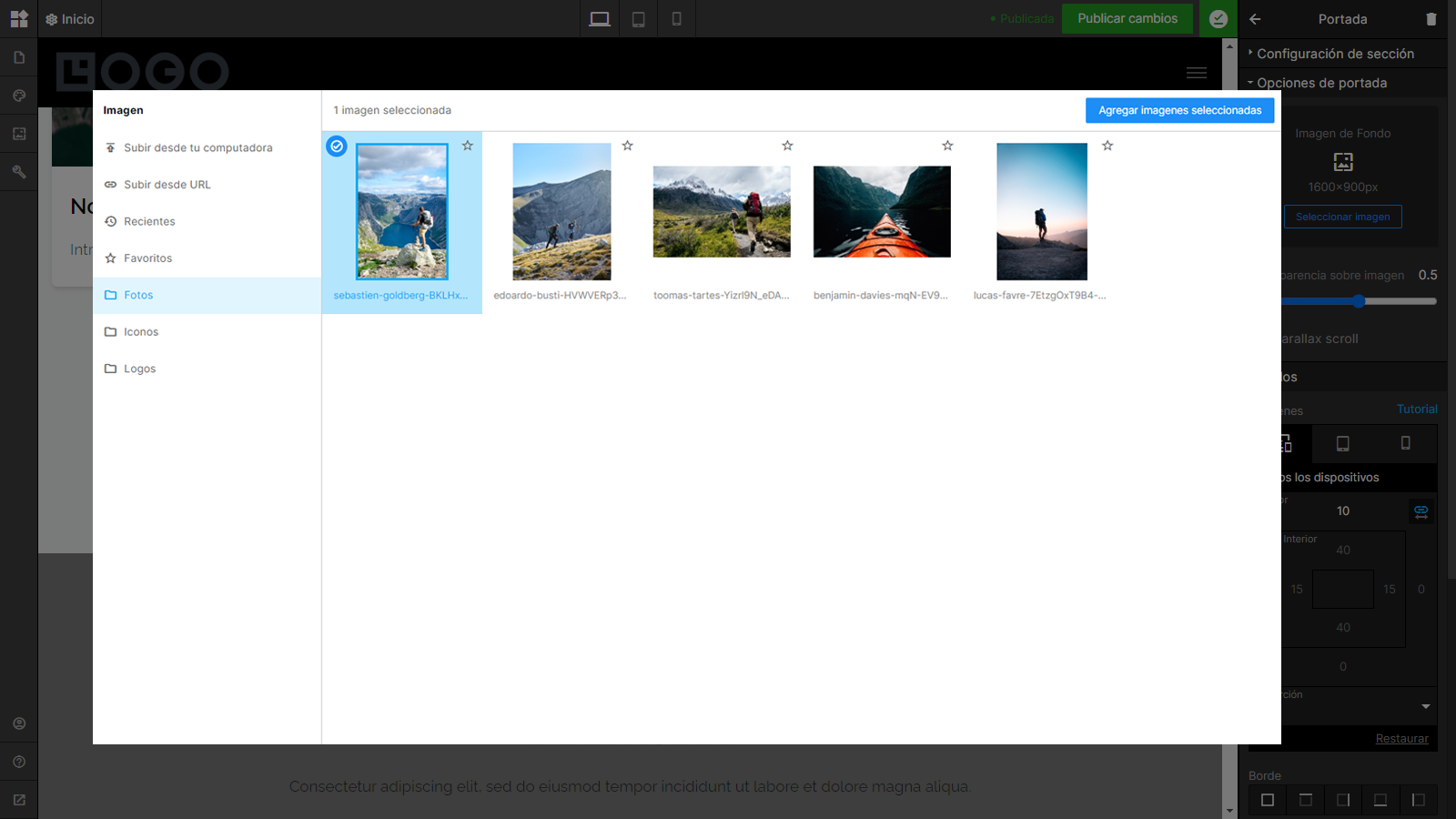Switch to mobile preview mode

click(676, 18)
